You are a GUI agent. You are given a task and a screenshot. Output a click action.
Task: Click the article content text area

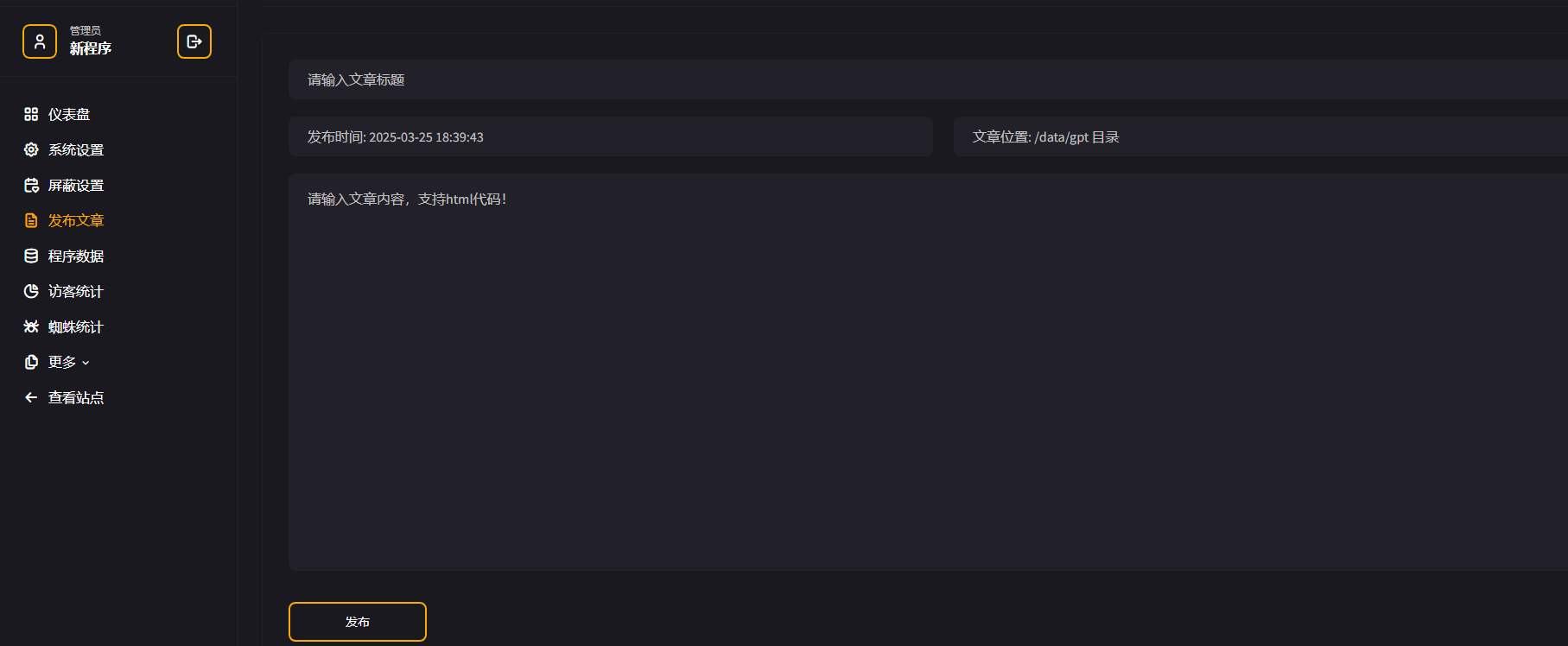click(x=928, y=372)
